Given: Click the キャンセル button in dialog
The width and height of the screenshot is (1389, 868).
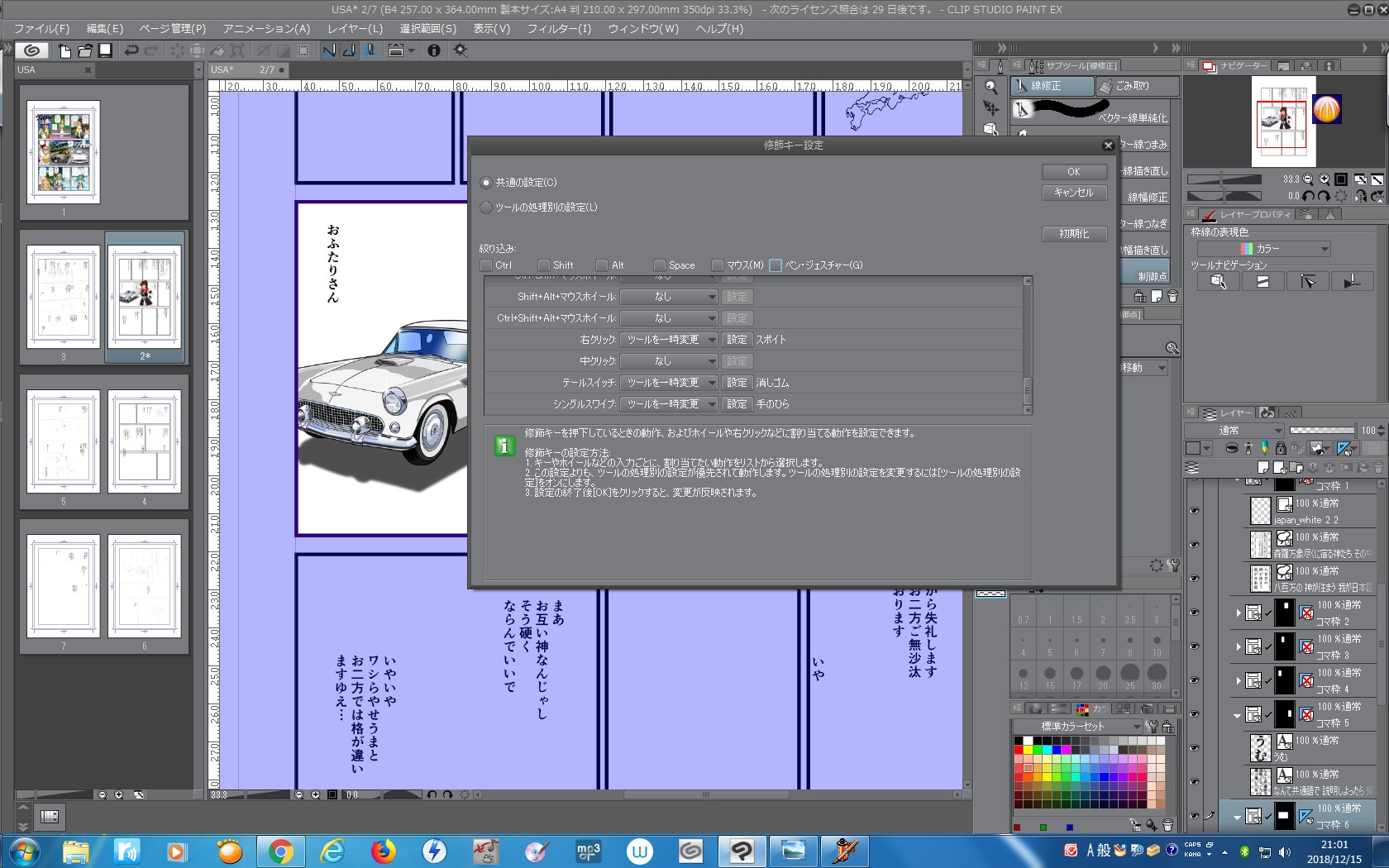Looking at the screenshot, I should tap(1073, 193).
